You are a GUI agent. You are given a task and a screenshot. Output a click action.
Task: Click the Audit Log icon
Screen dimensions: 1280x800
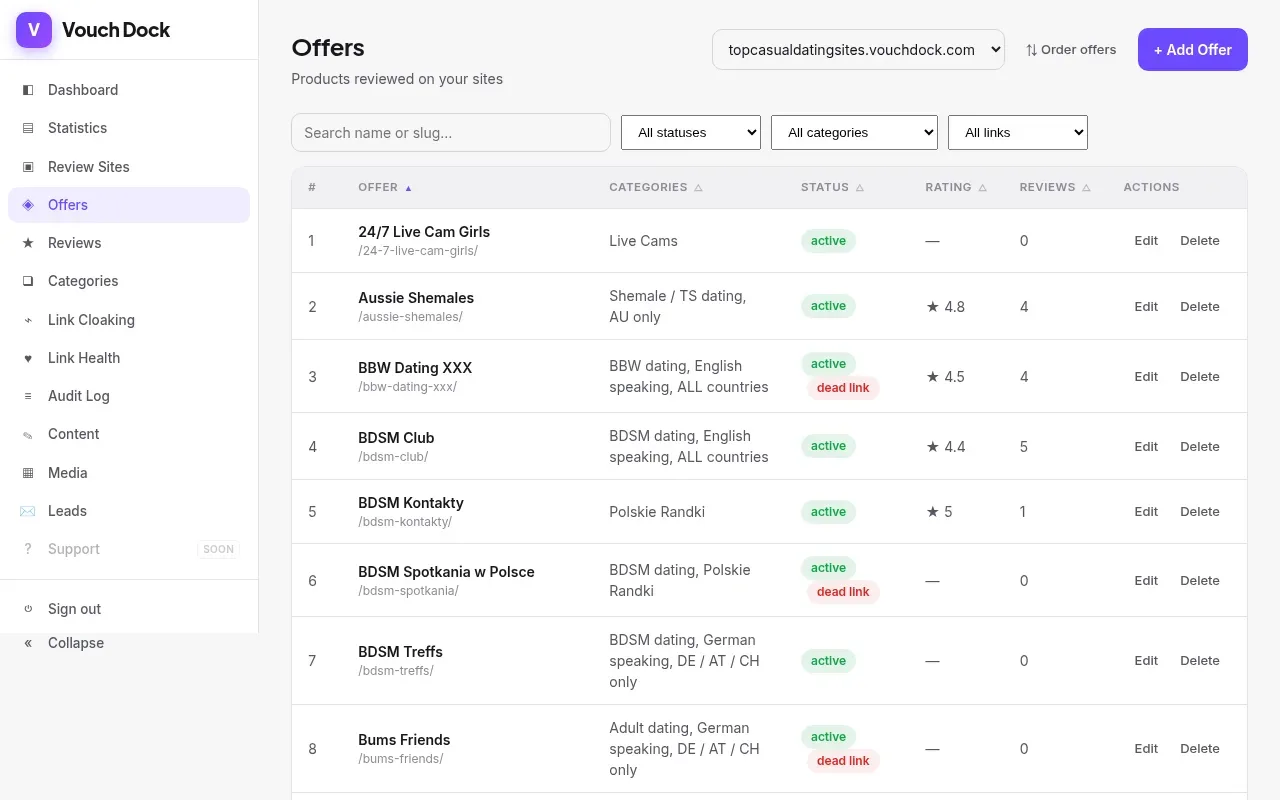point(28,396)
